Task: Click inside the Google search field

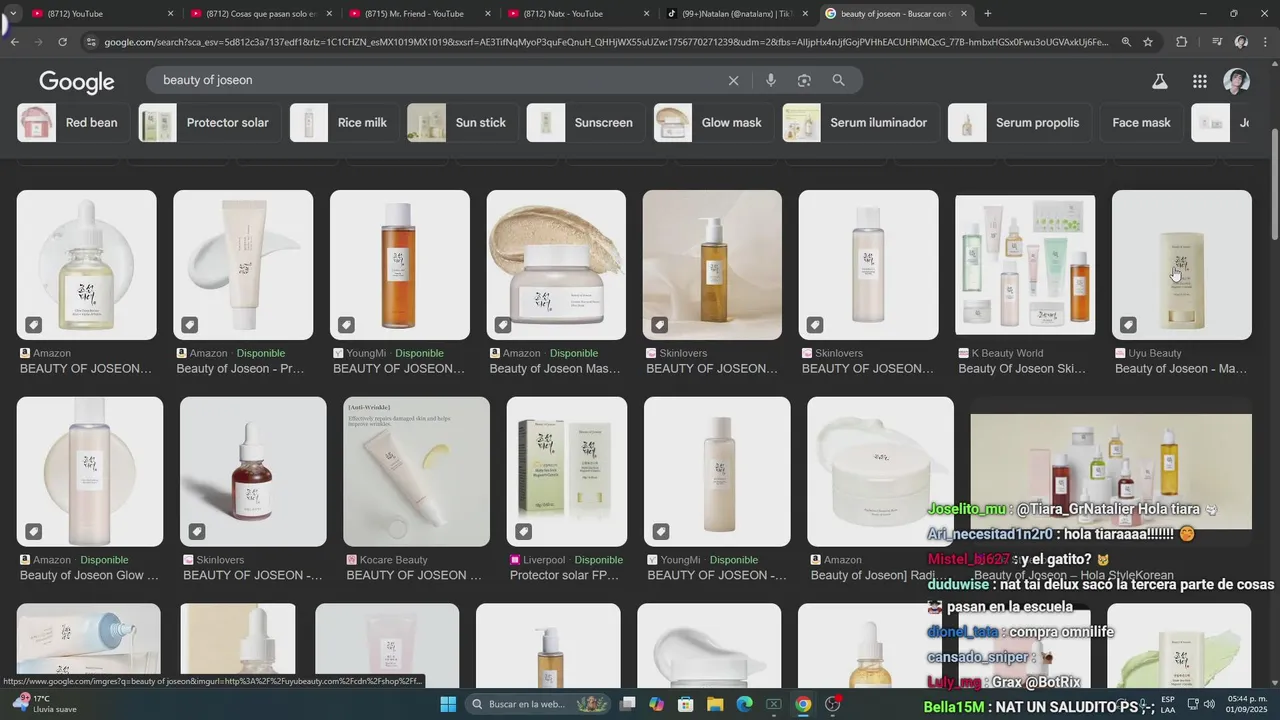Action: [440, 80]
